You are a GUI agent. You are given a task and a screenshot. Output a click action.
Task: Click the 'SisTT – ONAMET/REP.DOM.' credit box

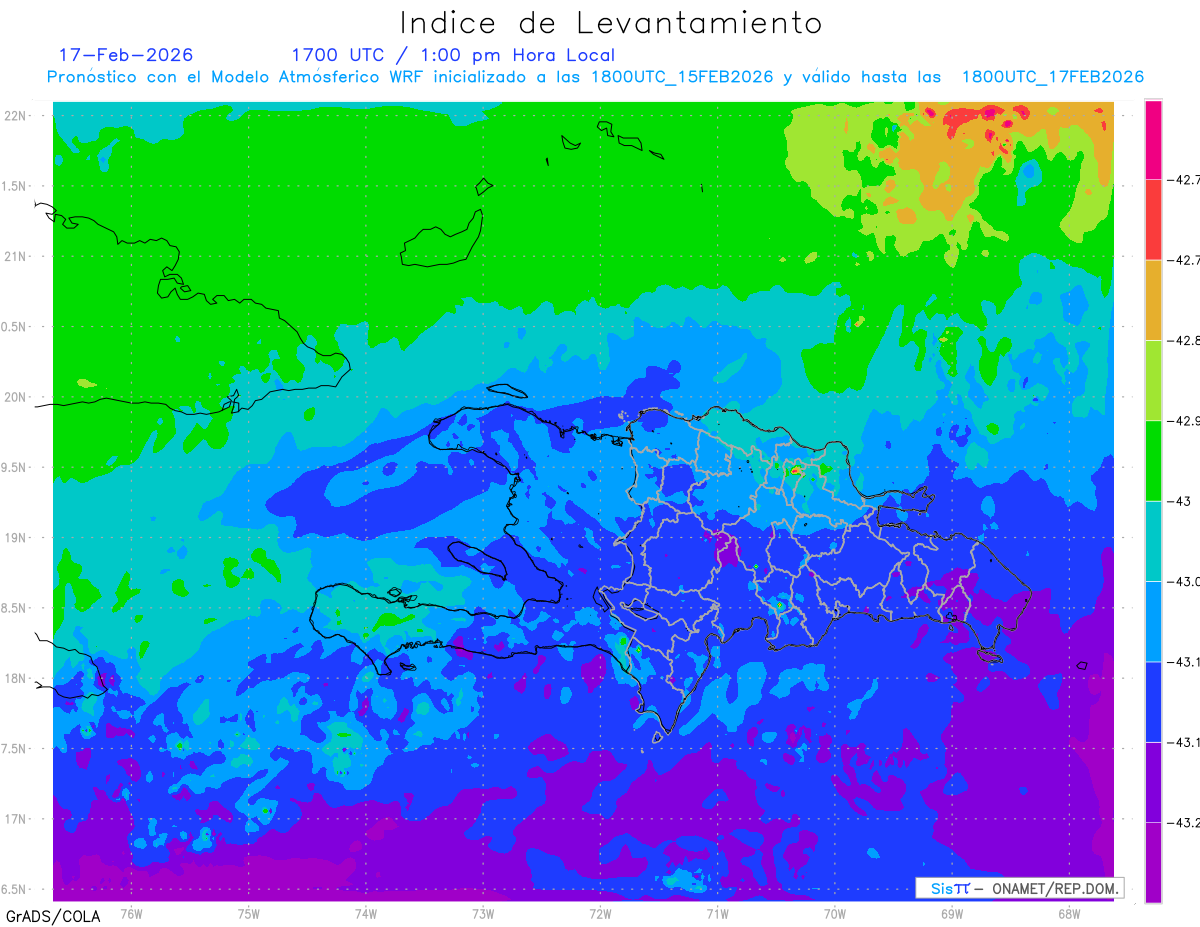point(1019,888)
